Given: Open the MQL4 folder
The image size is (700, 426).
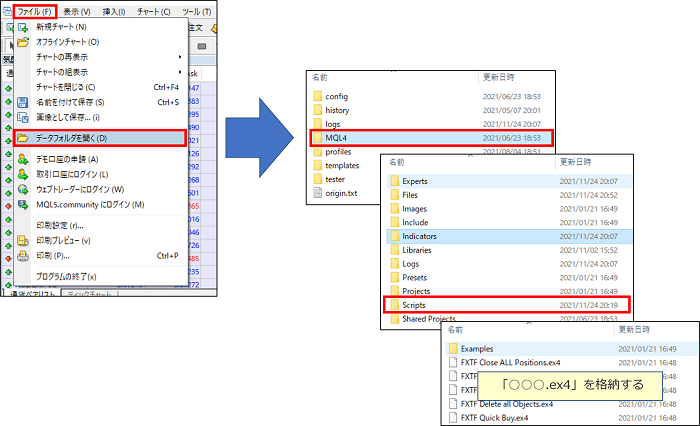Looking at the screenshot, I should 337,137.
